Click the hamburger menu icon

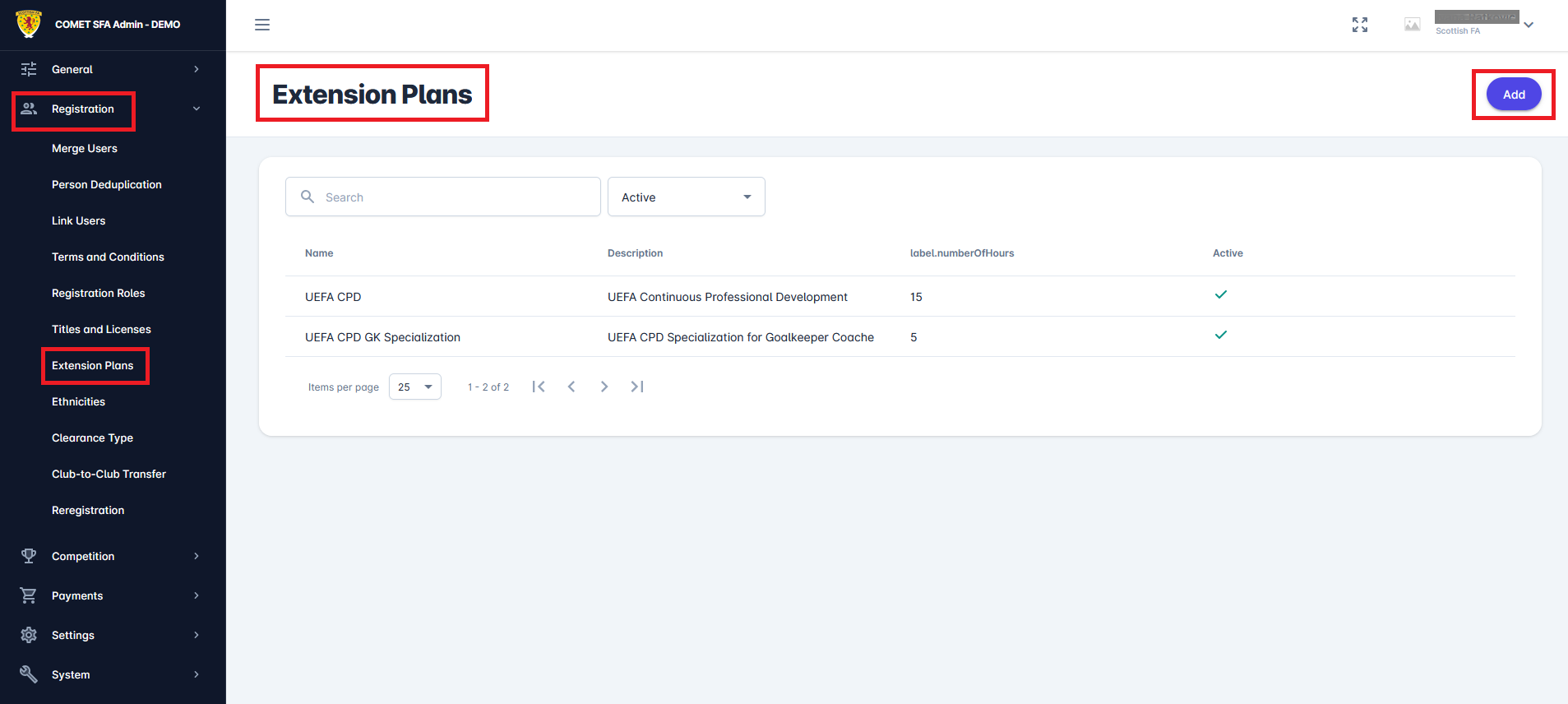click(x=262, y=25)
